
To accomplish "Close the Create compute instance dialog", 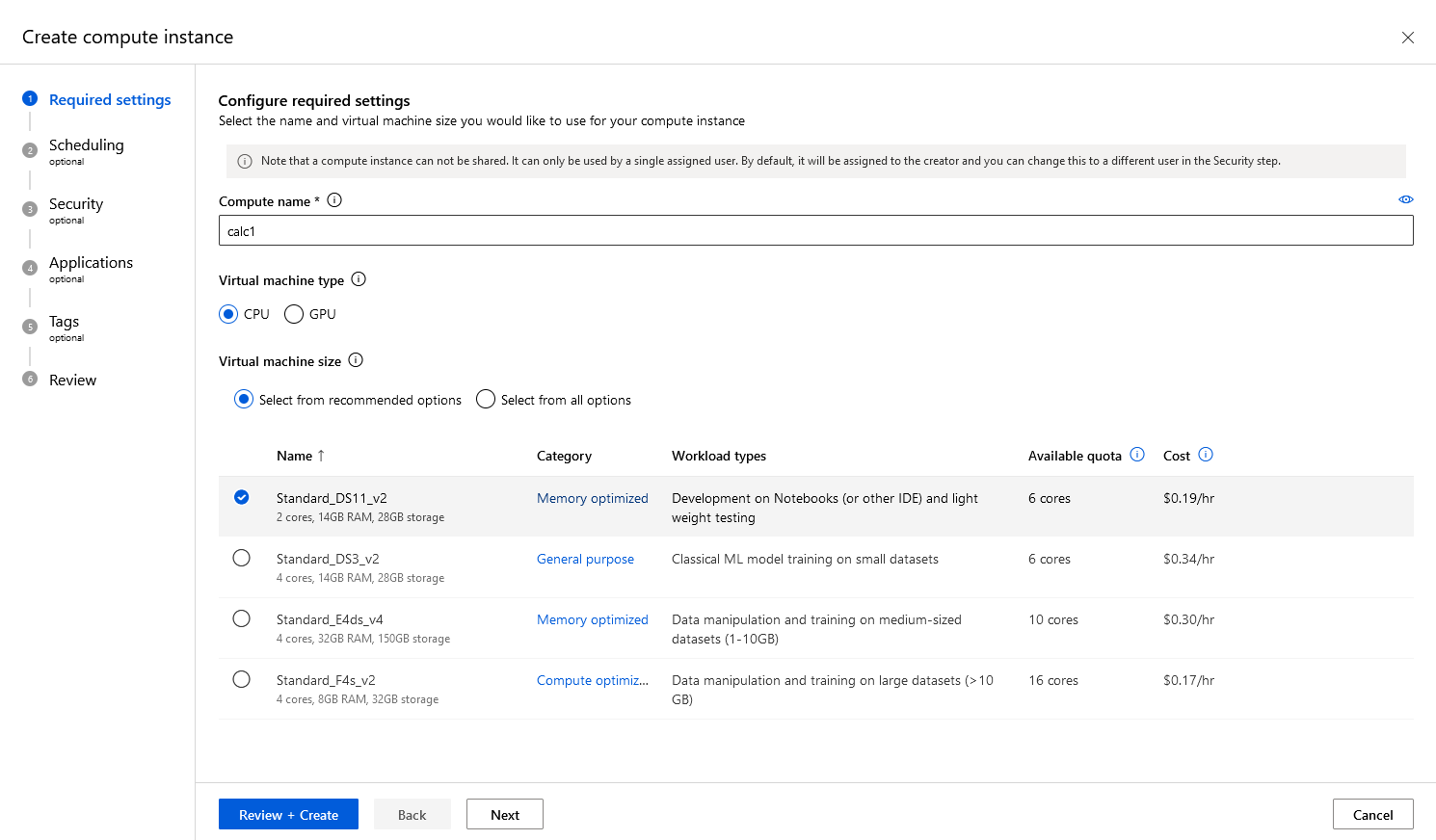I will [x=1407, y=38].
